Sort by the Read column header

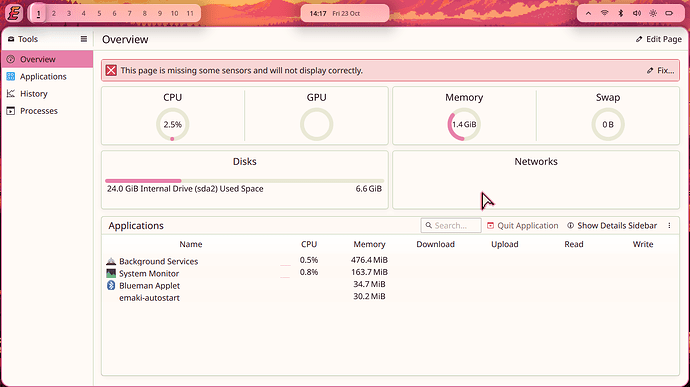pos(573,244)
